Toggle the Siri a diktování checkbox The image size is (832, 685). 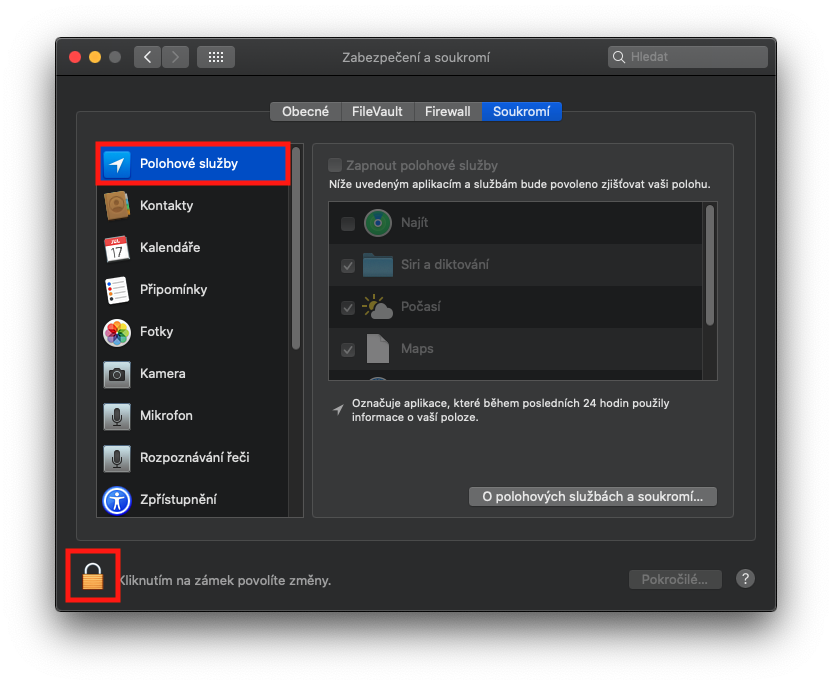(x=348, y=265)
